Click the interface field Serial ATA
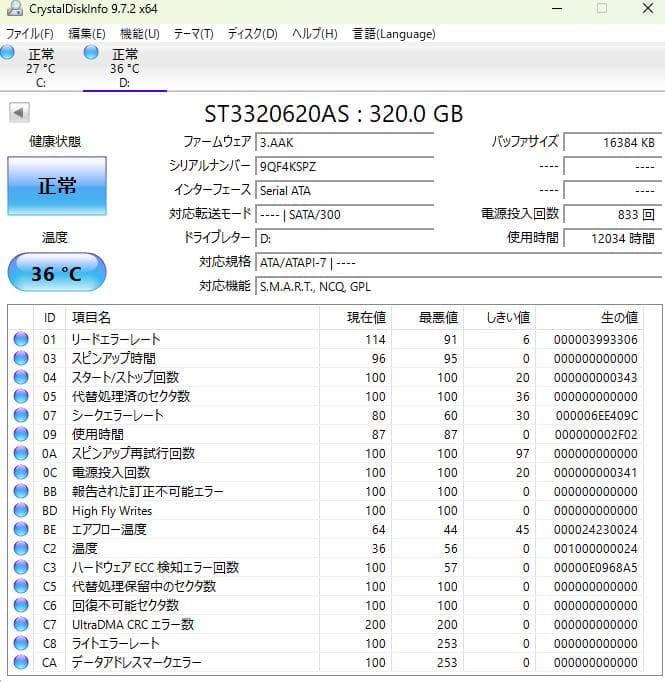 344,190
